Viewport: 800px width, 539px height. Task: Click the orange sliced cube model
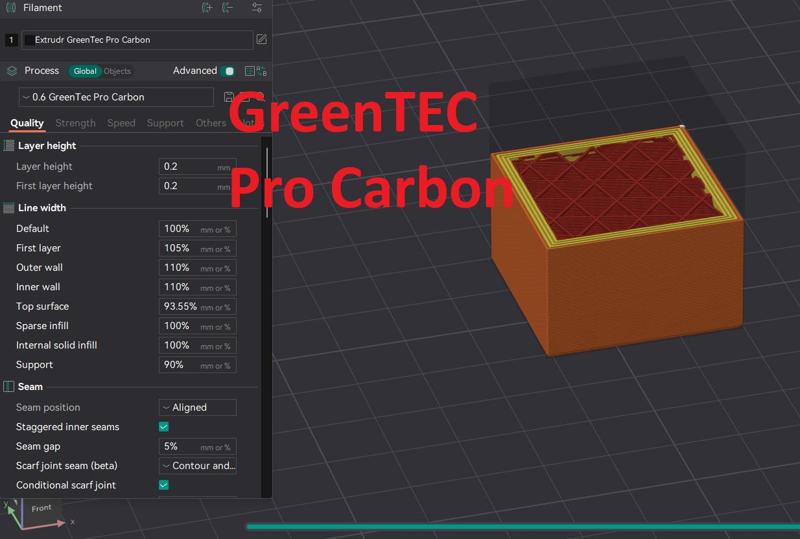coord(617,240)
